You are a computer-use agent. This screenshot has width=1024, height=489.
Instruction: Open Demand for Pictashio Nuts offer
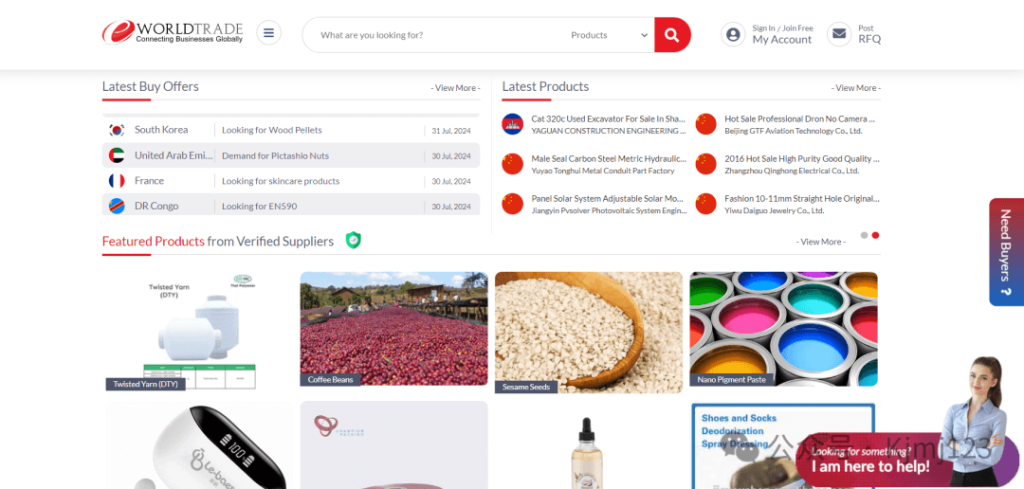click(x=276, y=155)
